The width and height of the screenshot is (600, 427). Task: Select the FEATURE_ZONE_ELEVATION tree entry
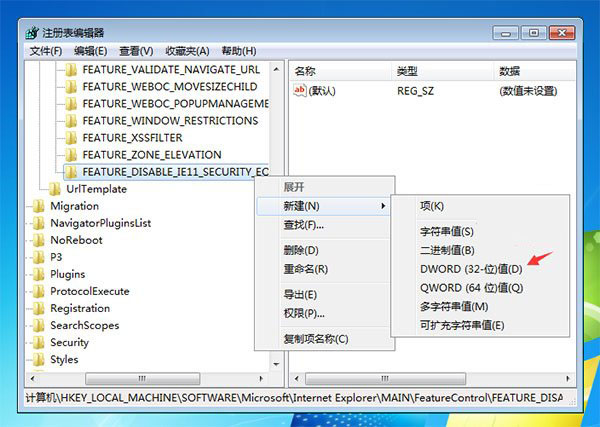pos(152,155)
